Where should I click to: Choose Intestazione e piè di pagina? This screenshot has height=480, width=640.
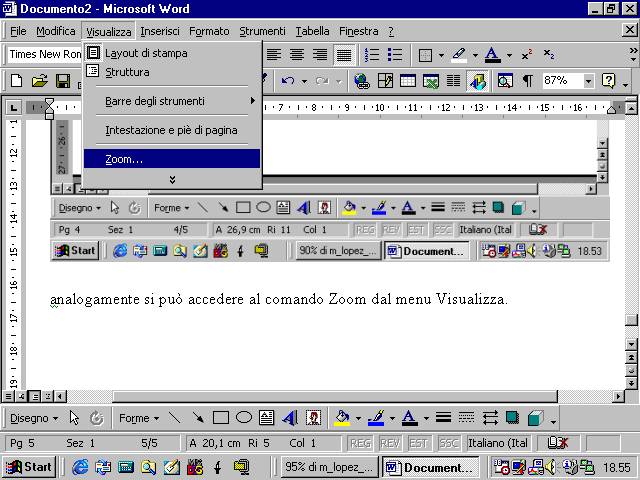(172, 130)
